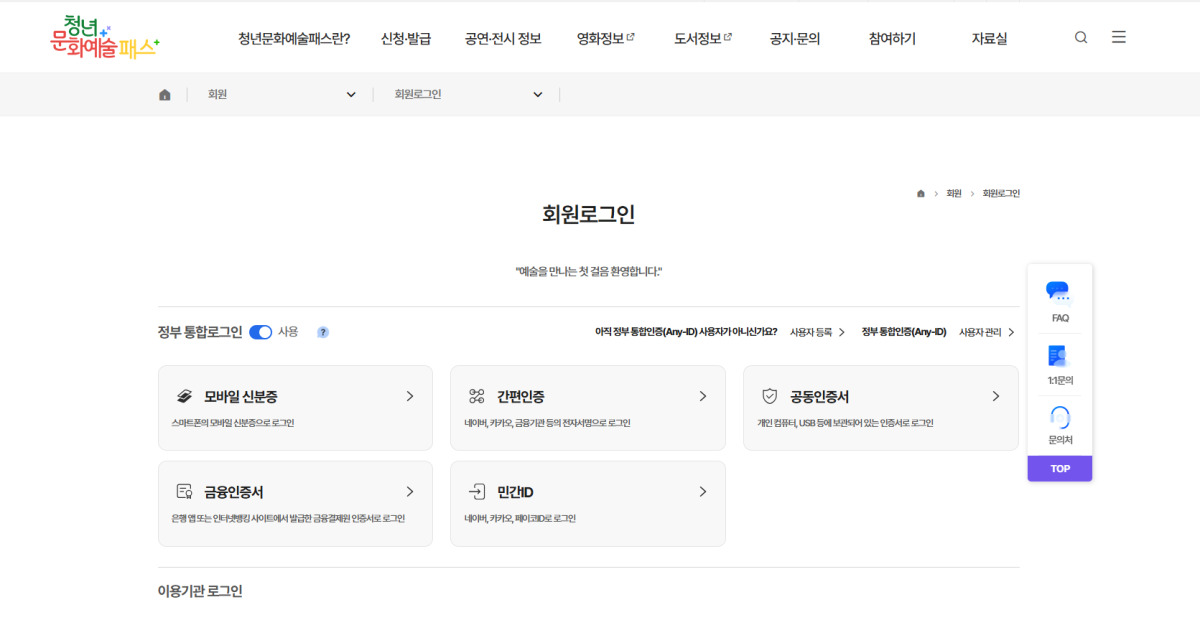Click the "예술을 만나는 첫 걸음 환영합니다" text
Image resolution: width=1200 pixels, height=620 pixels.
pos(589,271)
